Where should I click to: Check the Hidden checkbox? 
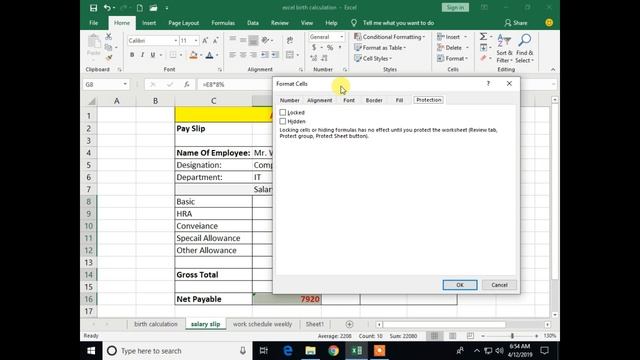pyautogui.click(x=282, y=121)
